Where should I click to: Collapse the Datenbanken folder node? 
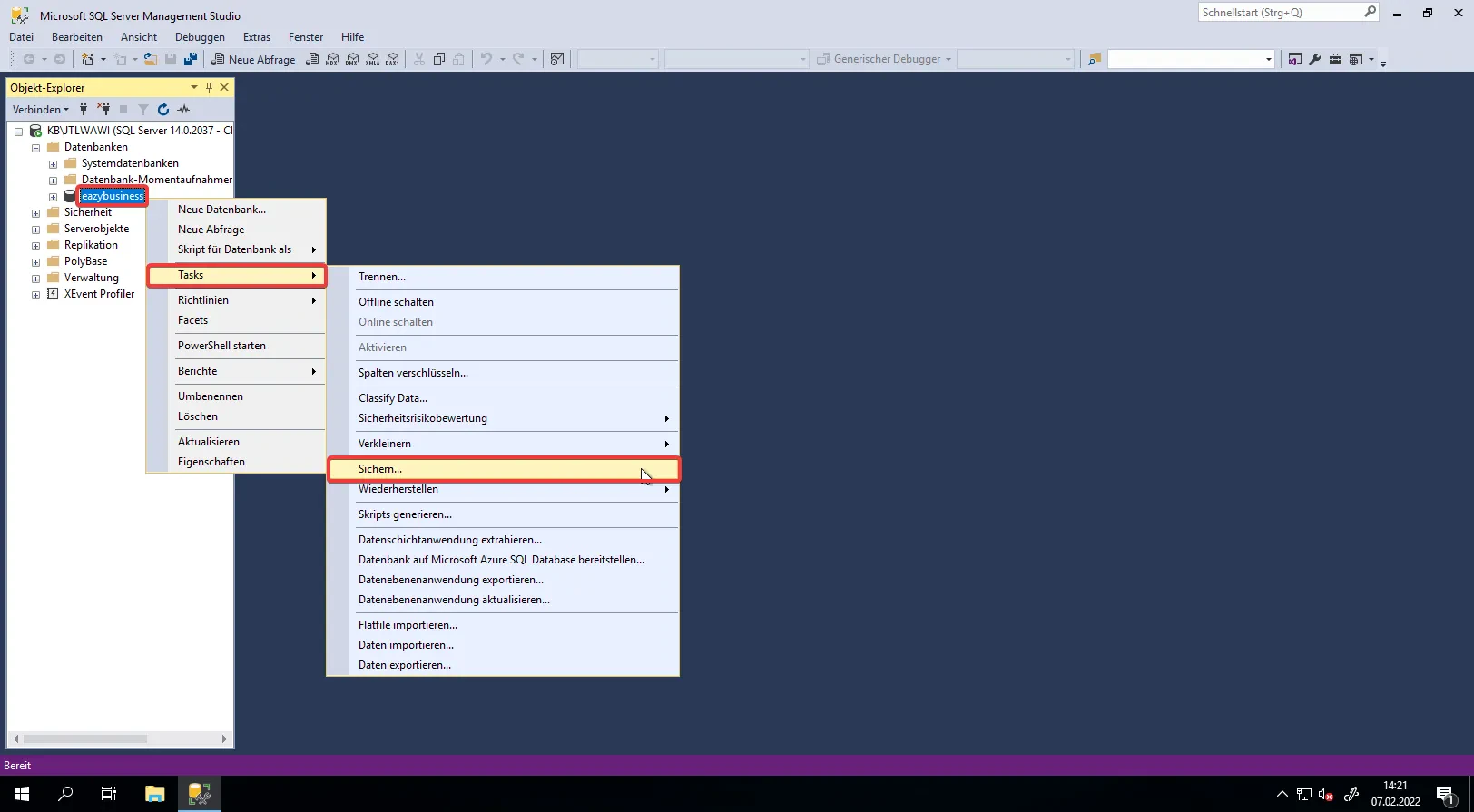pyautogui.click(x=35, y=147)
